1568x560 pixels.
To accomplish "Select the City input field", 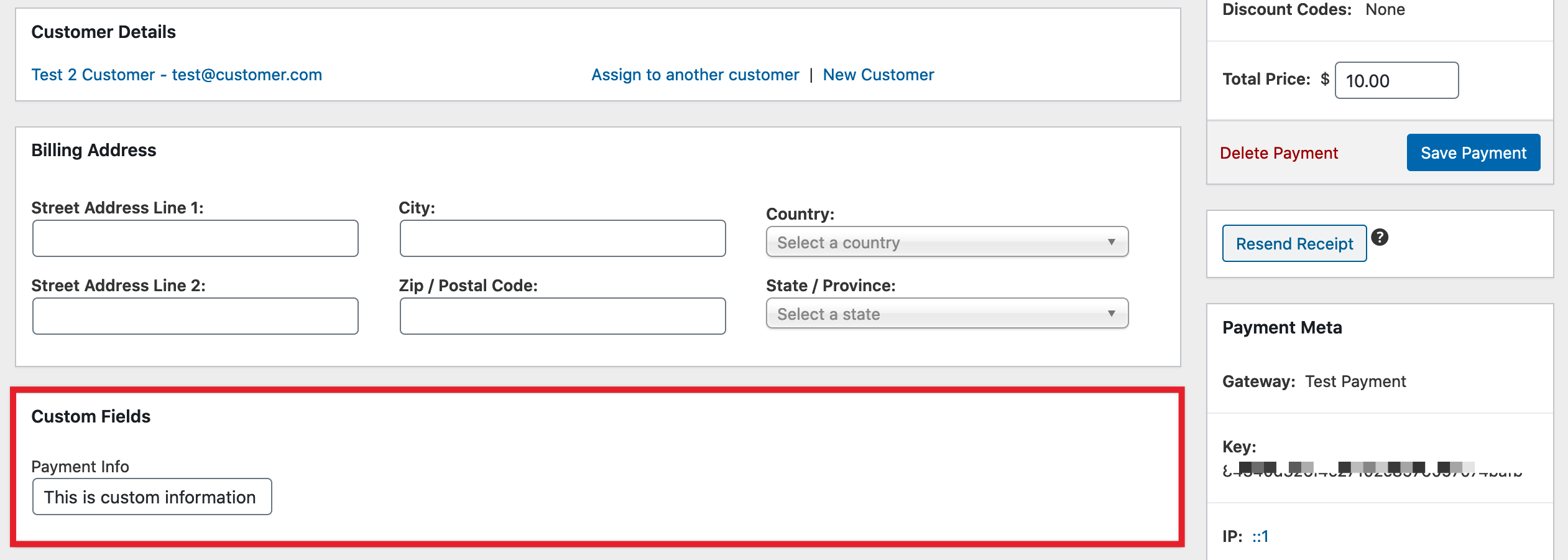I will (562, 238).
